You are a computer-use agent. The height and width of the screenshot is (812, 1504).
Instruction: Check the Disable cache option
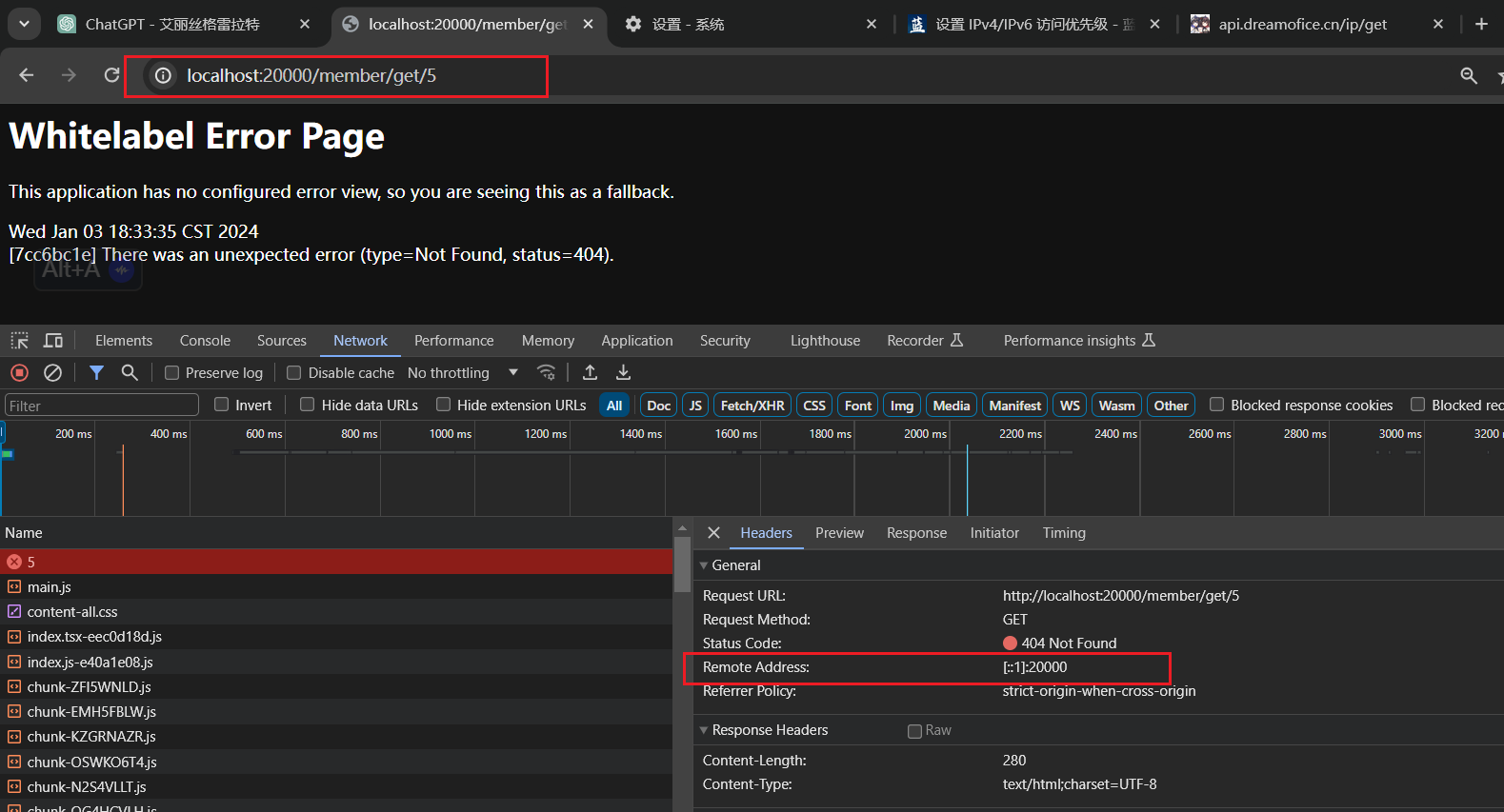[x=294, y=373]
